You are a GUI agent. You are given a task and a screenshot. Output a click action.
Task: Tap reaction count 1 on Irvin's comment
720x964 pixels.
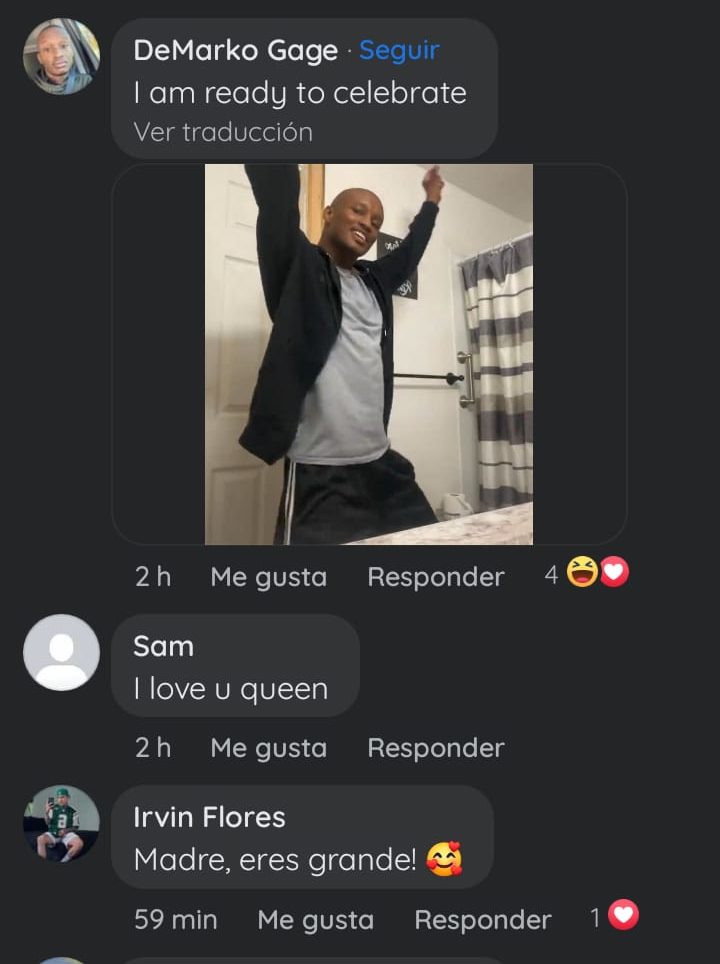tap(595, 919)
